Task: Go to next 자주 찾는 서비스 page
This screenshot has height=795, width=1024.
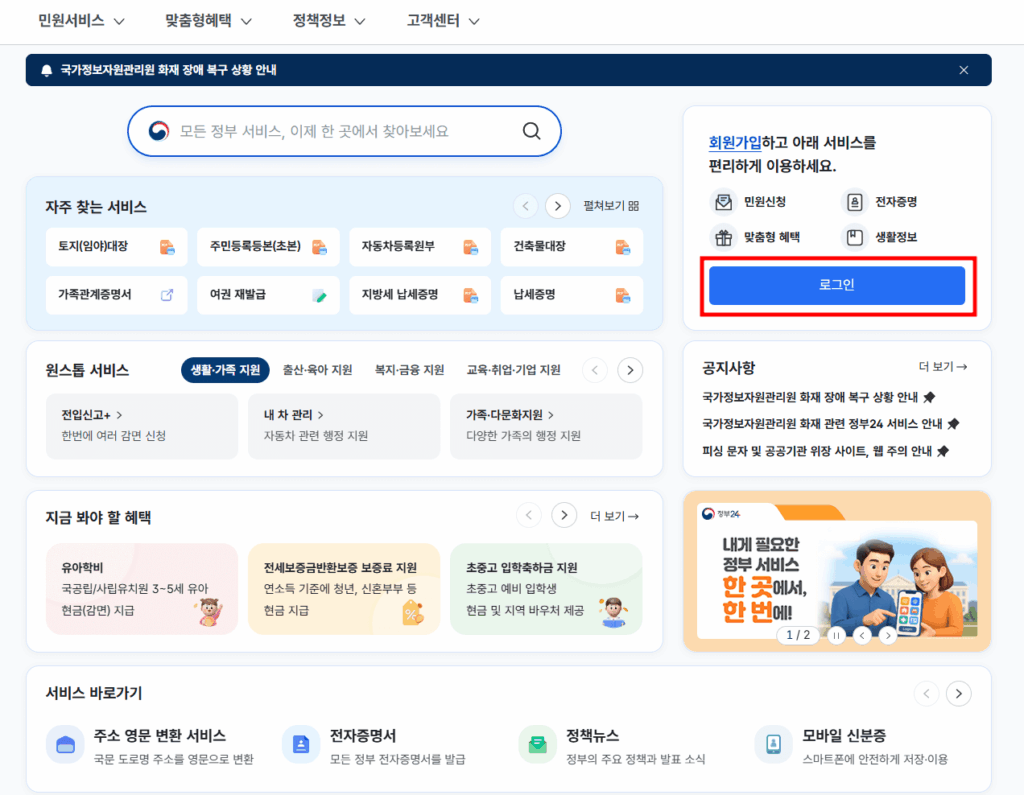Action: click(x=558, y=206)
